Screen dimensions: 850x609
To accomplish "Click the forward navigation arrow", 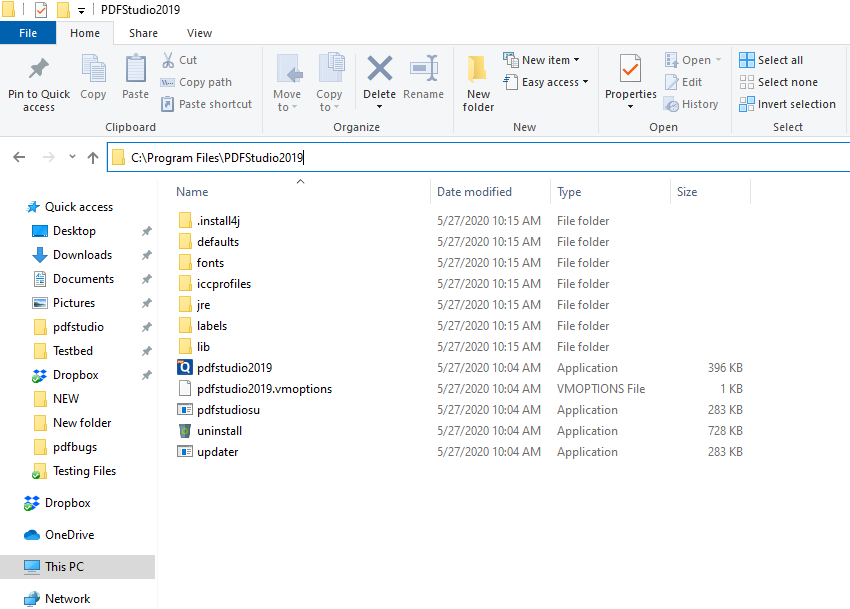I will [48, 157].
